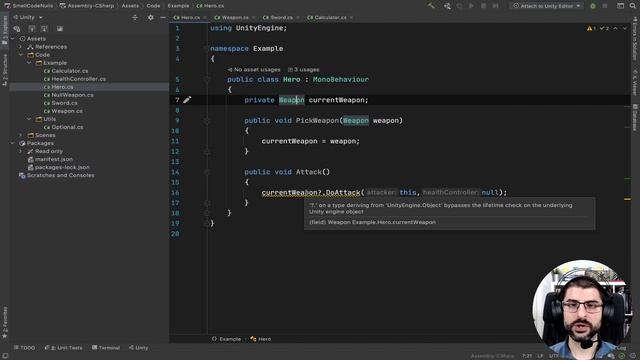This screenshot has height=360, width=640.
Task: Open the Unity tool window at the bottom
Action: (138, 348)
